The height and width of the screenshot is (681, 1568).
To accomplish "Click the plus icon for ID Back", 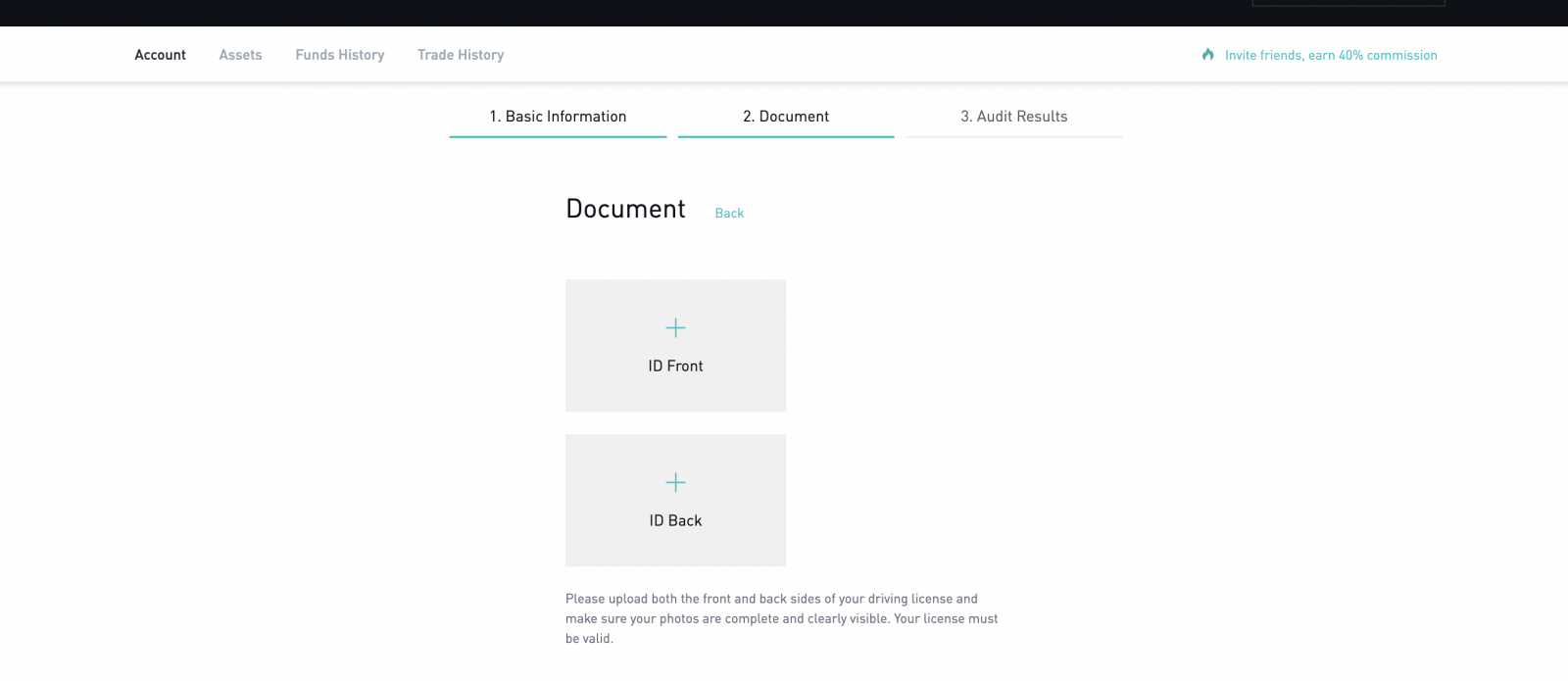I will coord(675,482).
